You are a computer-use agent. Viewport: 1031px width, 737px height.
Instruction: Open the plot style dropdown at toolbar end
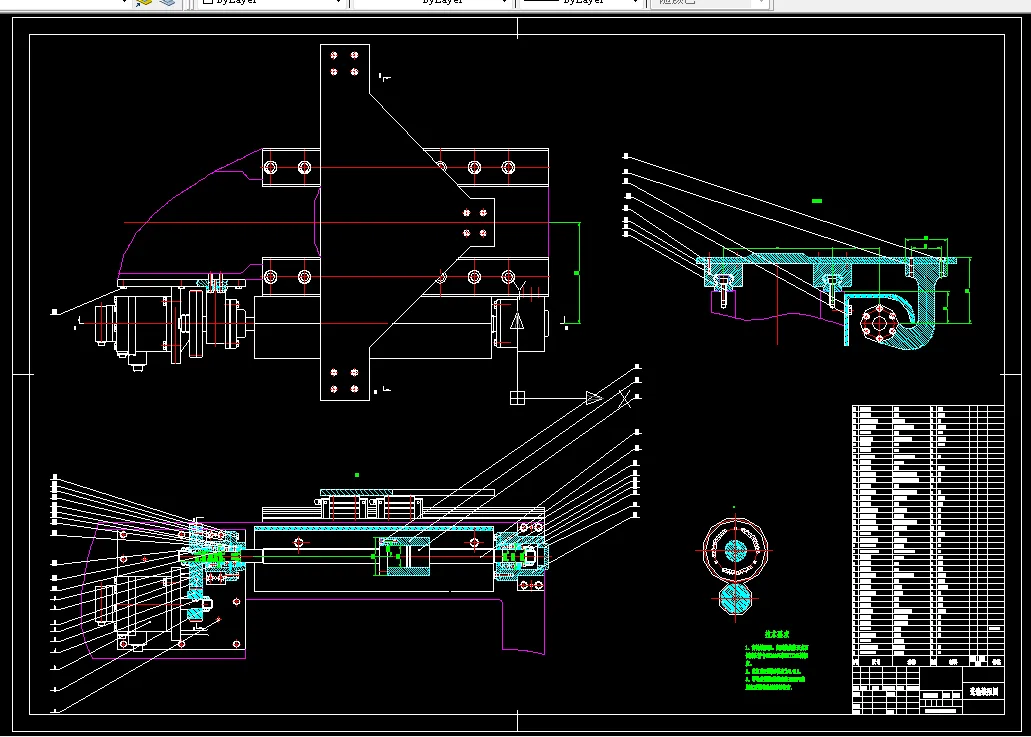(709, 3)
